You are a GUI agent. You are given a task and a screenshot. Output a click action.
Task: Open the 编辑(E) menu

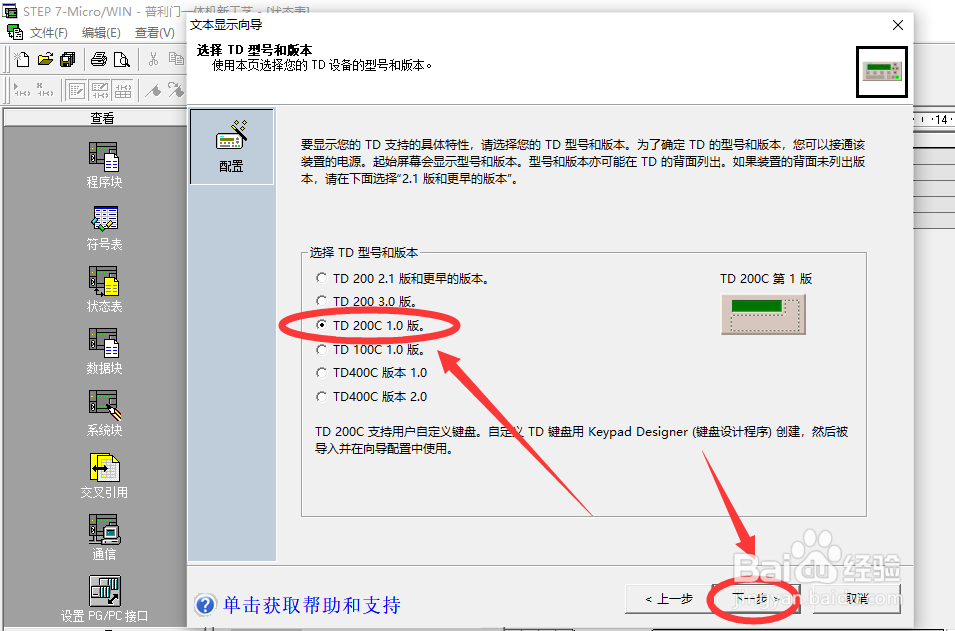[x=101, y=33]
